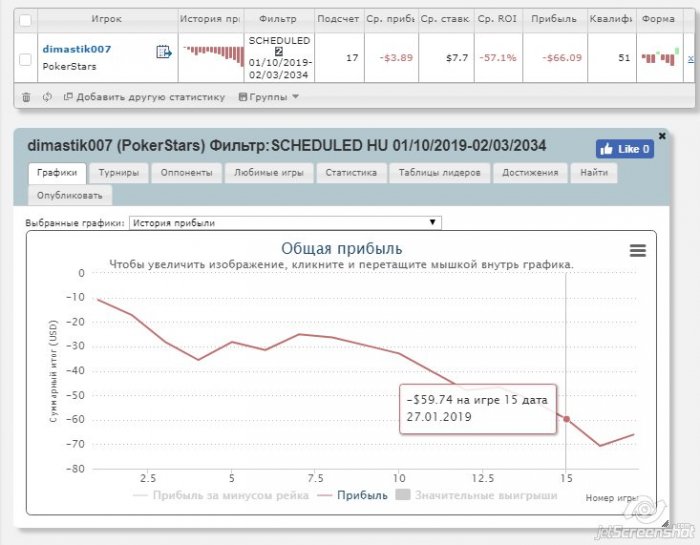Expand the Группы dropdown
This screenshot has width=700, height=545.
pos(268,97)
